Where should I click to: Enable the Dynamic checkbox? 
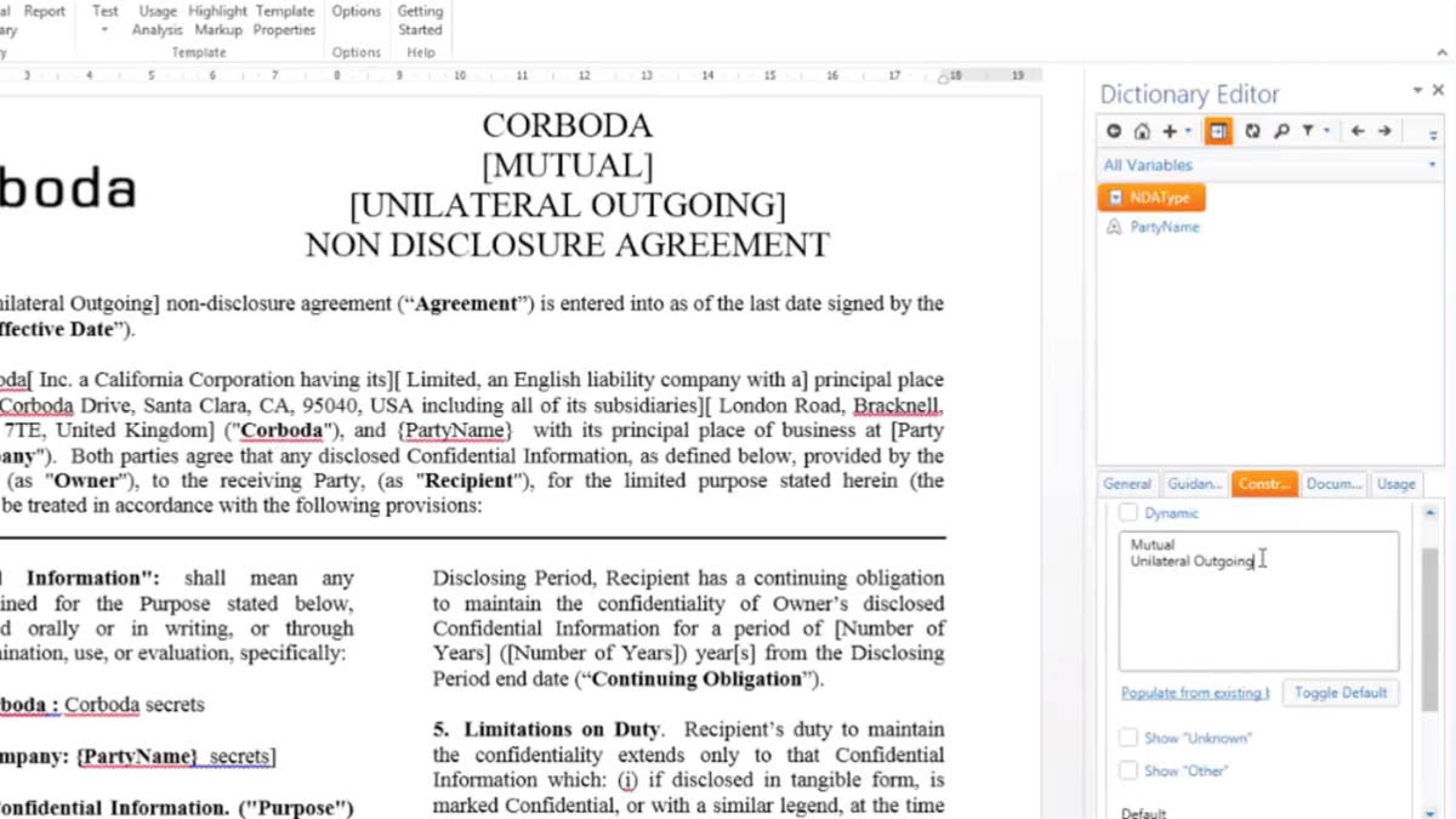(1128, 513)
